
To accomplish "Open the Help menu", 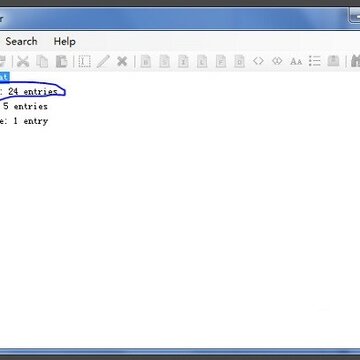I will pos(64,42).
